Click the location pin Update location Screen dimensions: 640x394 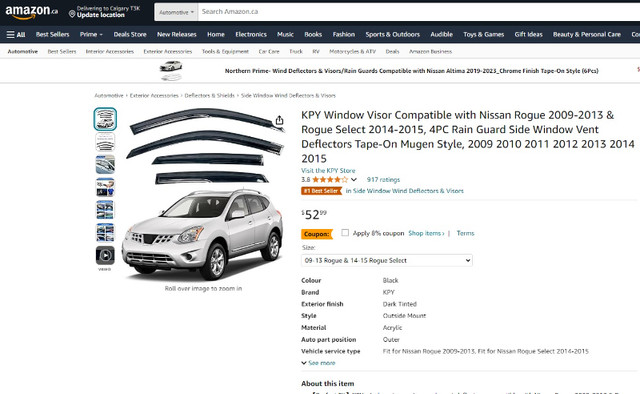(104, 12)
